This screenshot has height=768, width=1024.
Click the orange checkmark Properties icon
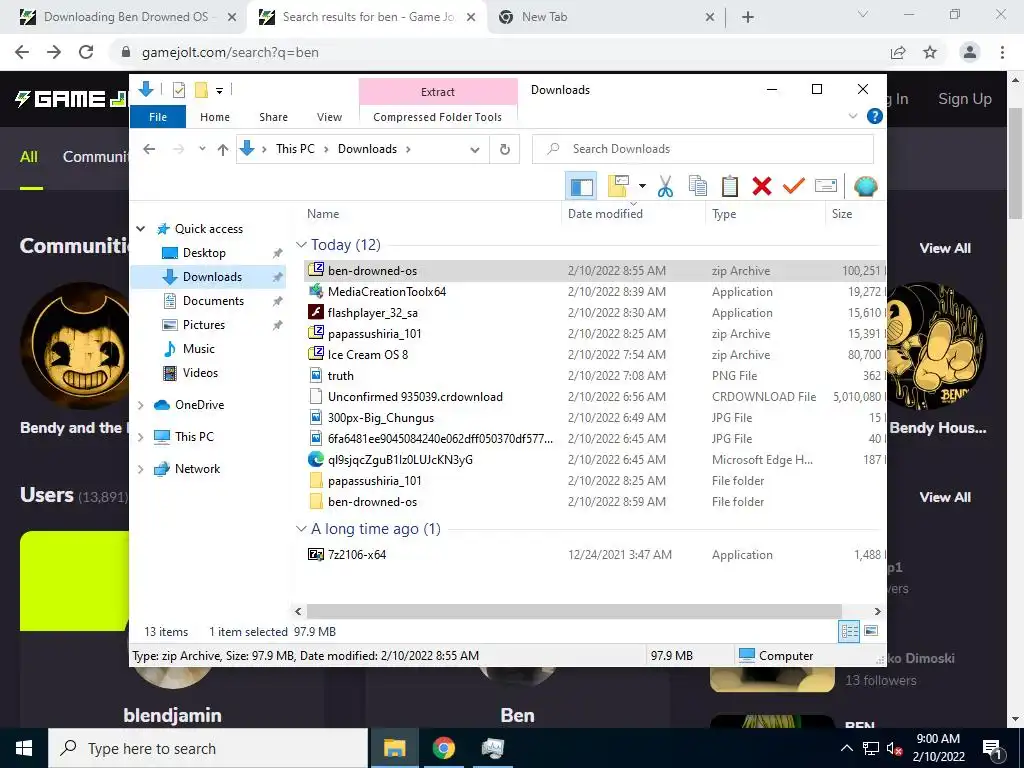793,187
